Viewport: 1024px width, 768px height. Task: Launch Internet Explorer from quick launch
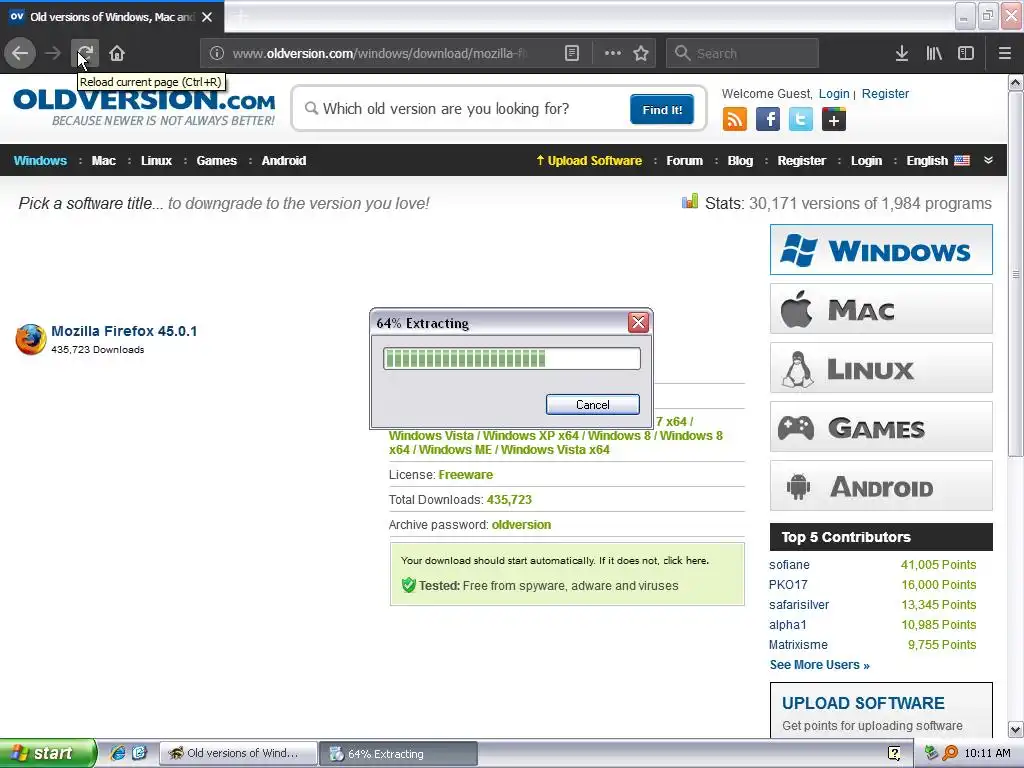118,753
